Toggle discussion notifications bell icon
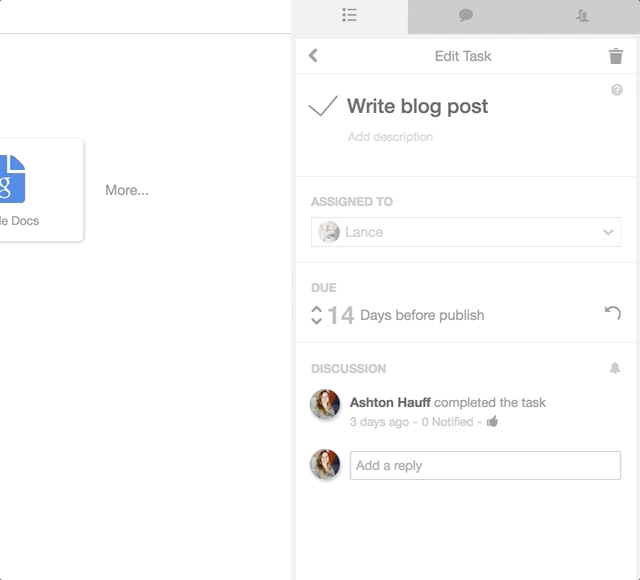This screenshot has width=640, height=580. [615, 368]
